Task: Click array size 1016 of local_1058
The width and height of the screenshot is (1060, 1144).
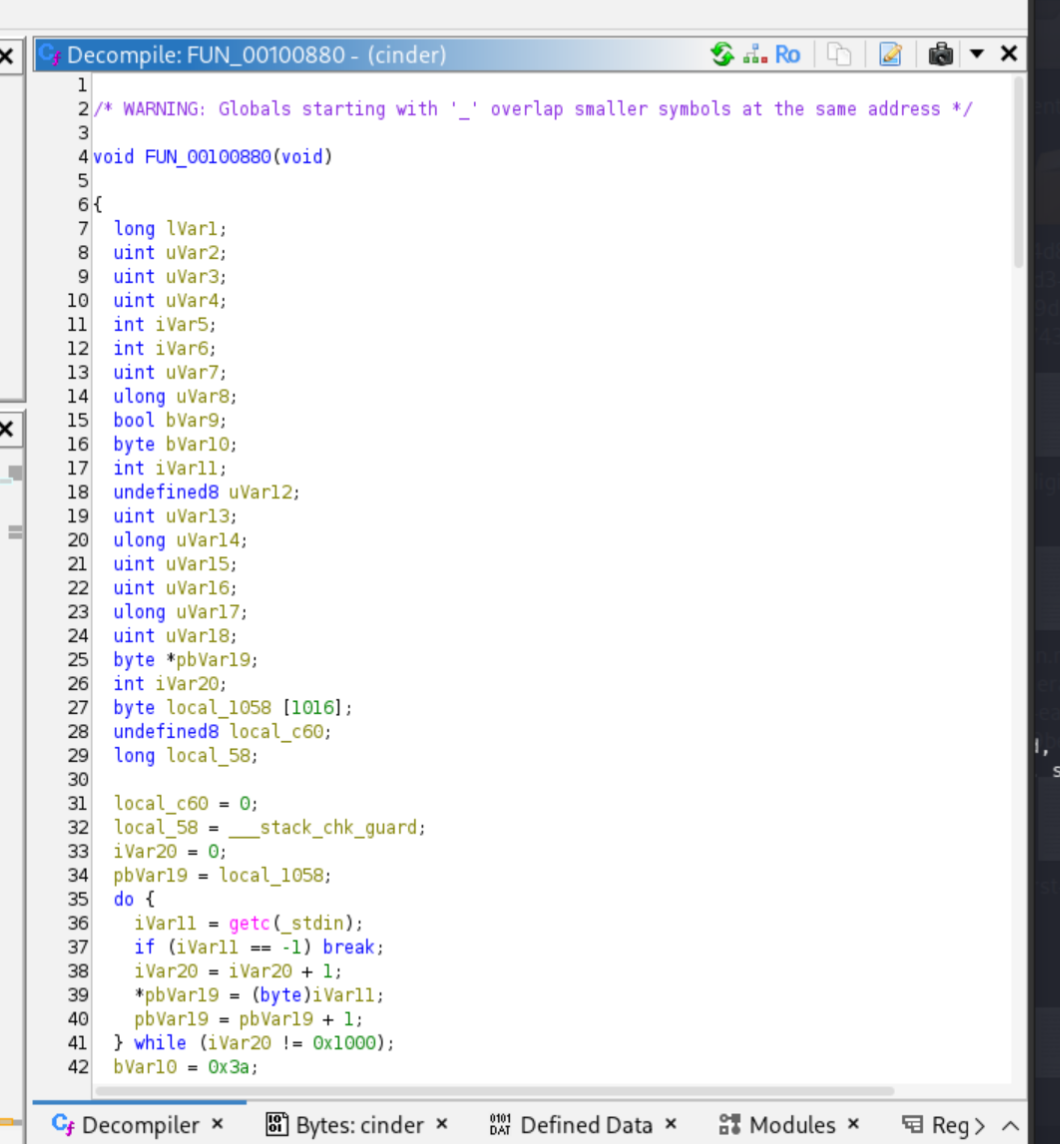Action: tap(313, 708)
